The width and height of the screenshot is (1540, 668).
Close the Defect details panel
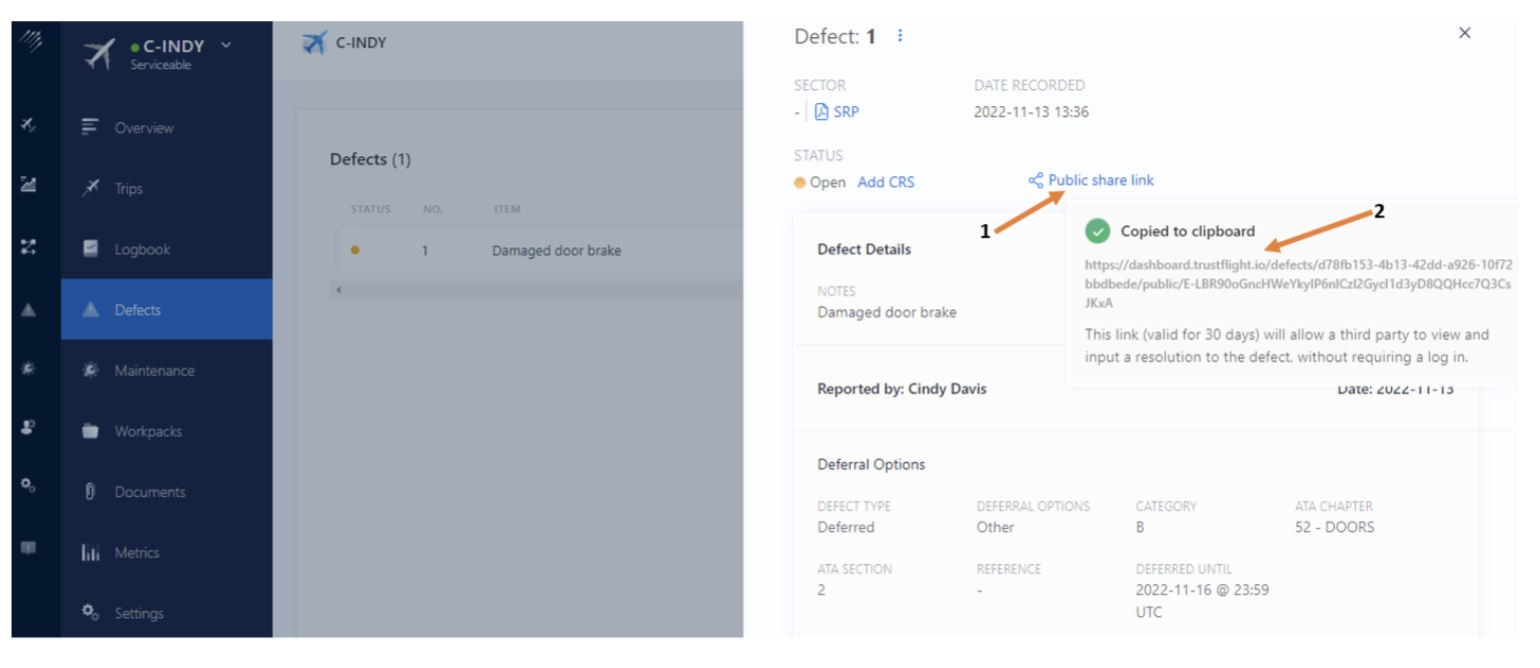tap(1464, 33)
